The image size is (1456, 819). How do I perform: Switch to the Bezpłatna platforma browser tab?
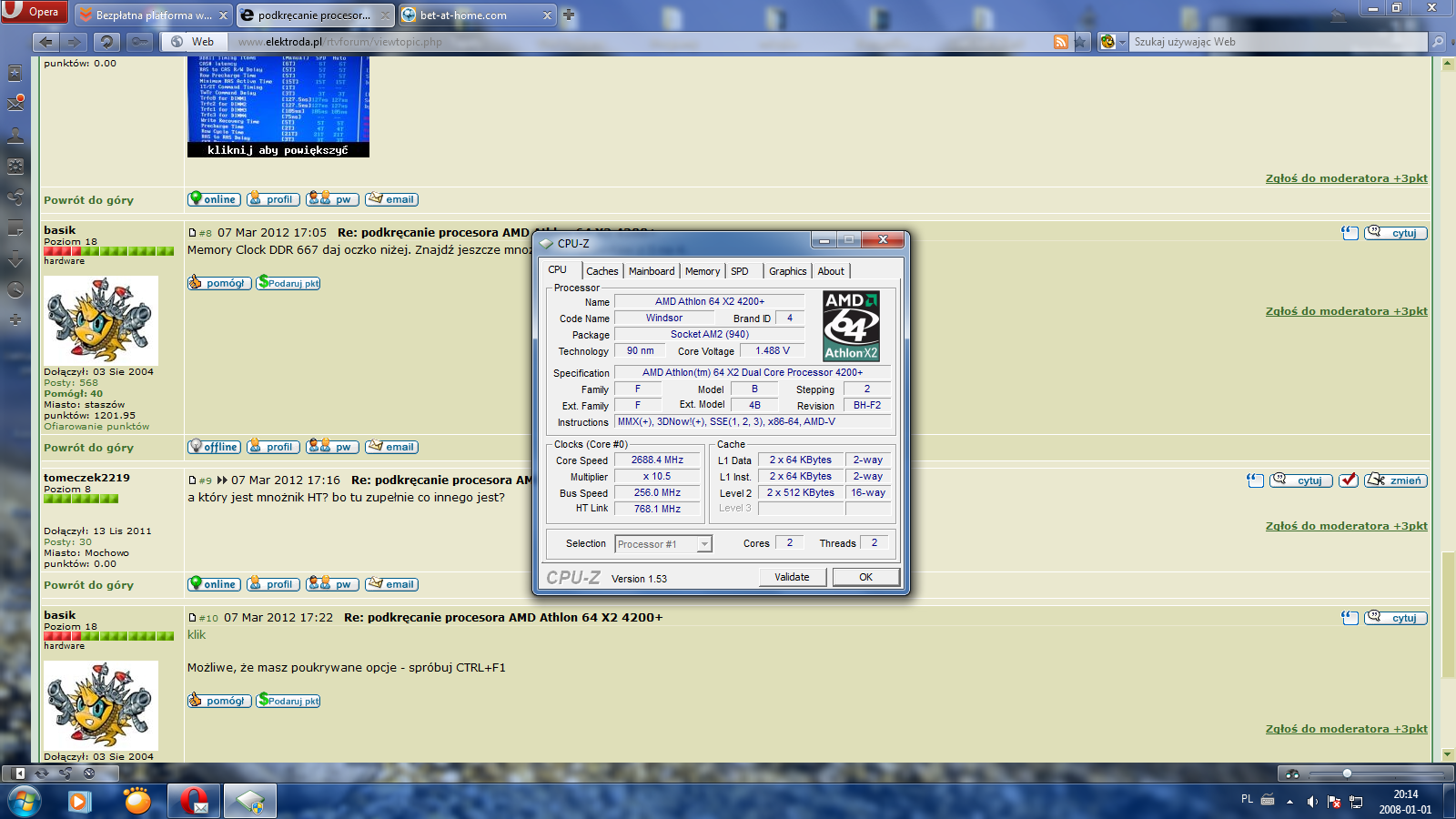point(153,15)
